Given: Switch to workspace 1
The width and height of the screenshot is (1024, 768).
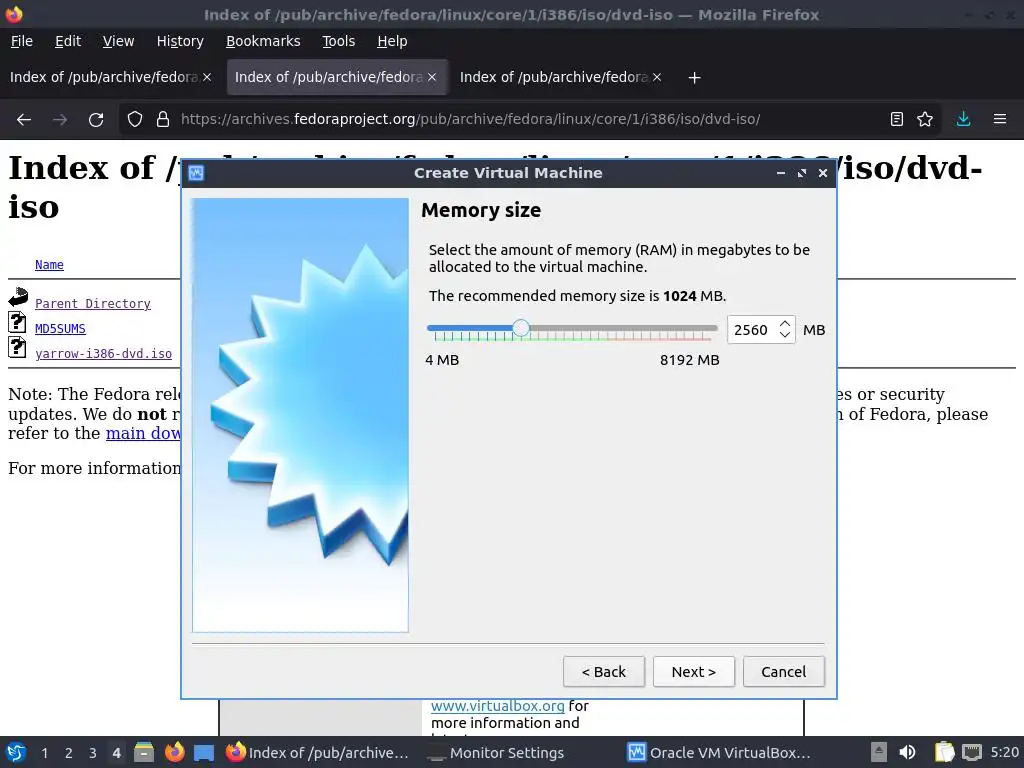Looking at the screenshot, I should pyautogui.click(x=44, y=753).
